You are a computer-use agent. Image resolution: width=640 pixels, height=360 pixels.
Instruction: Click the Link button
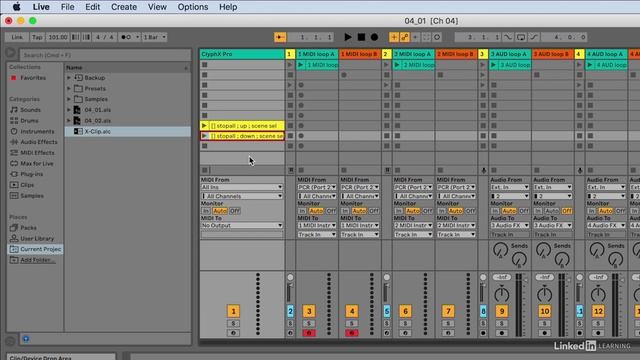17,37
